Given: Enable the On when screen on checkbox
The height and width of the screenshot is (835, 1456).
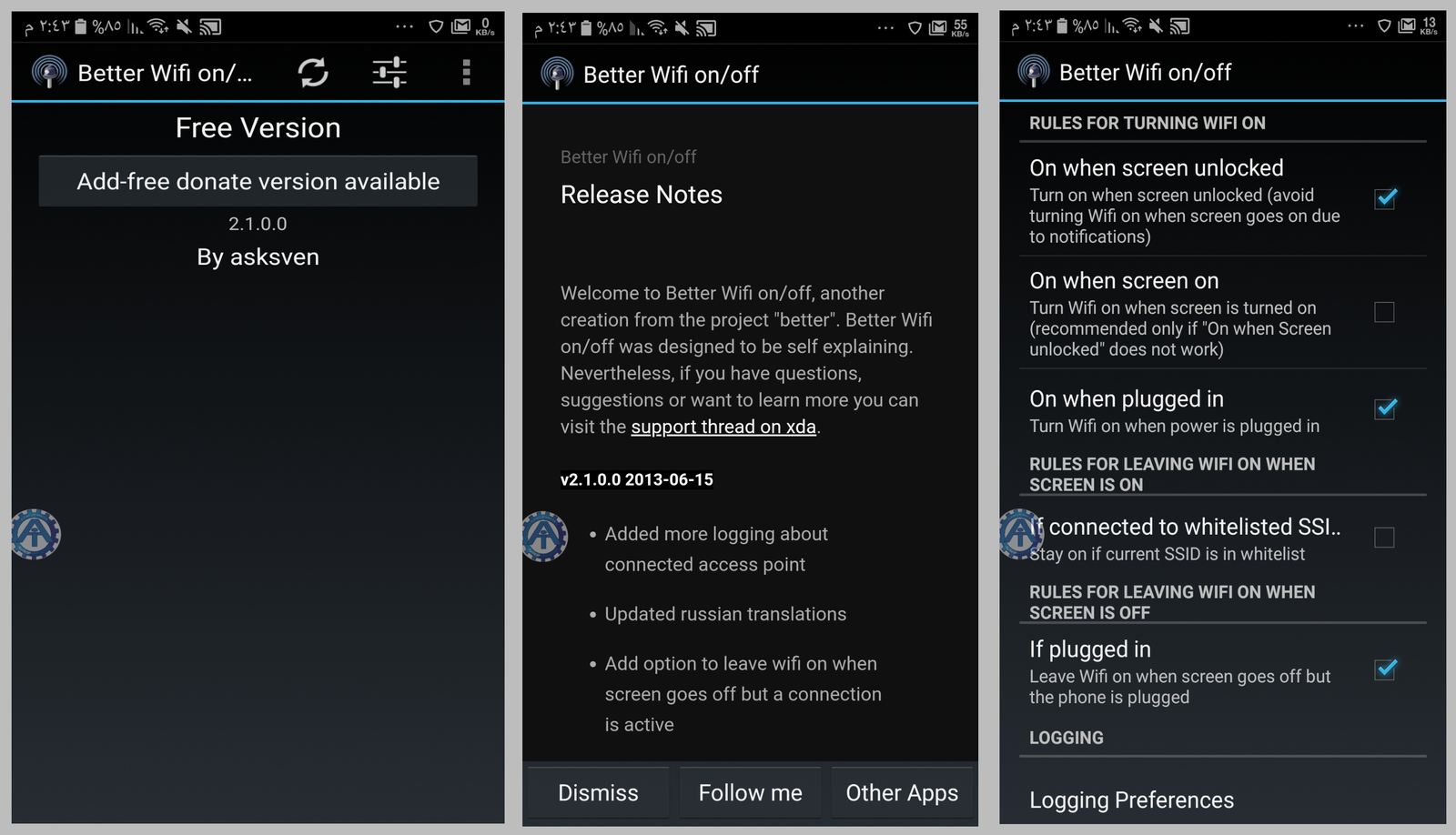Looking at the screenshot, I should pos(1384,312).
